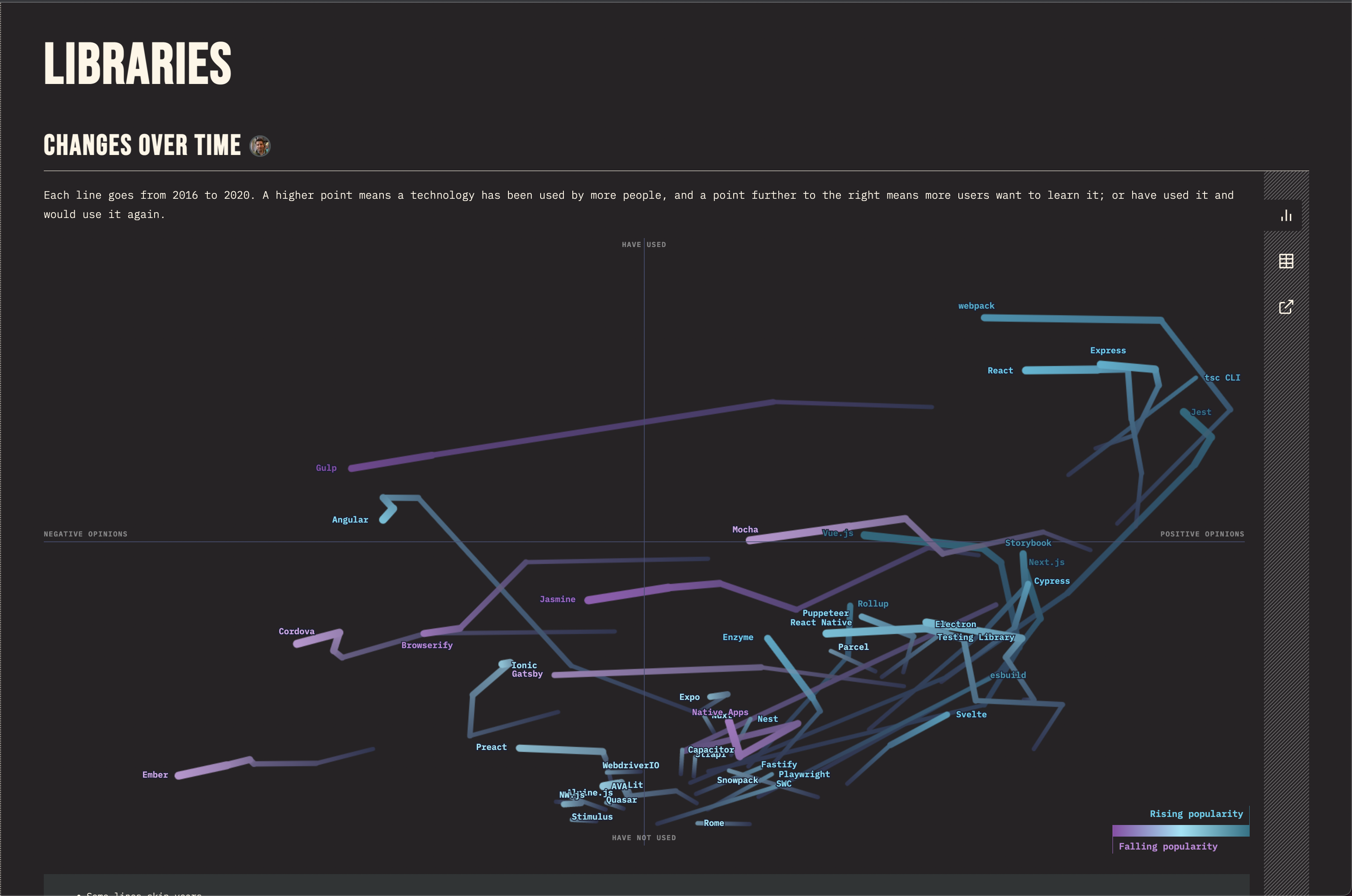The height and width of the screenshot is (896, 1352).
Task: Click the esbuild label
Action: pos(1008,675)
